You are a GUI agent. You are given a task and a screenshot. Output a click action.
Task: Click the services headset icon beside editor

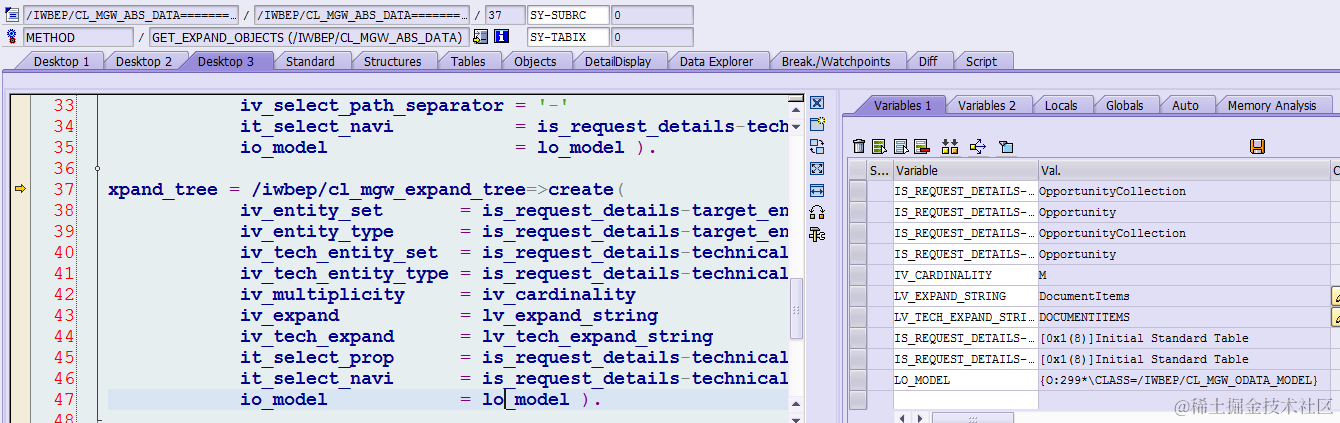point(816,212)
